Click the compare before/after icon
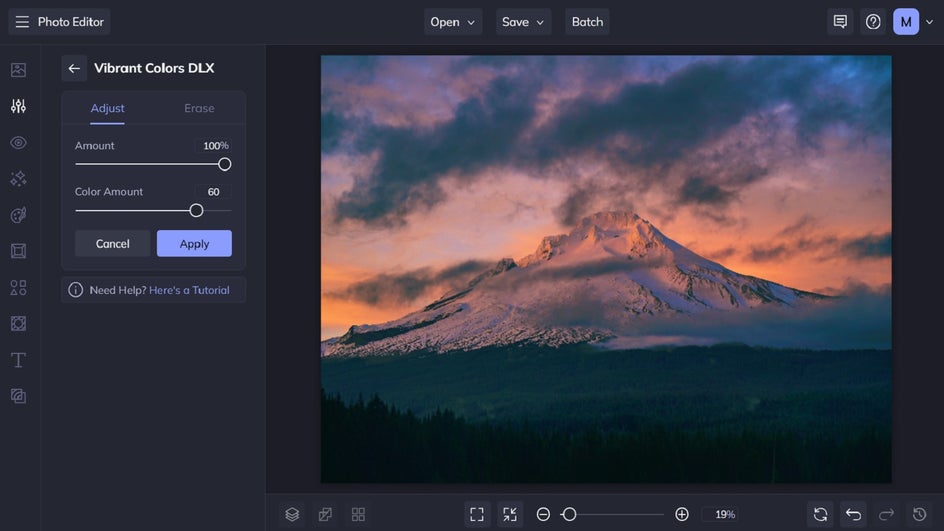The image size is (944, 531). (325, 514)
